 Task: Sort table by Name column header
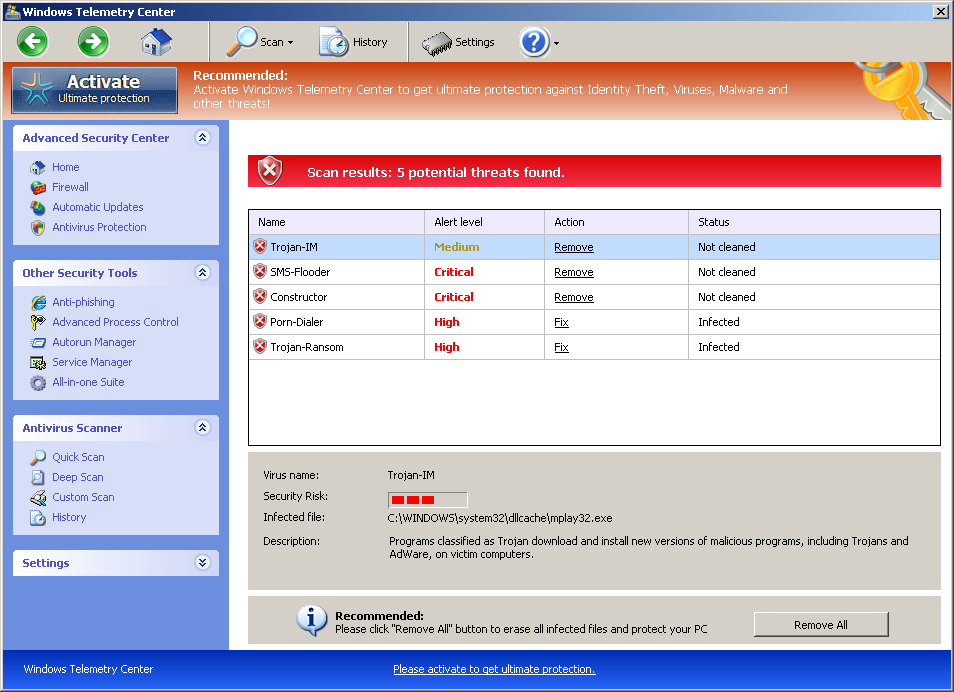click(x=336, y=222)
